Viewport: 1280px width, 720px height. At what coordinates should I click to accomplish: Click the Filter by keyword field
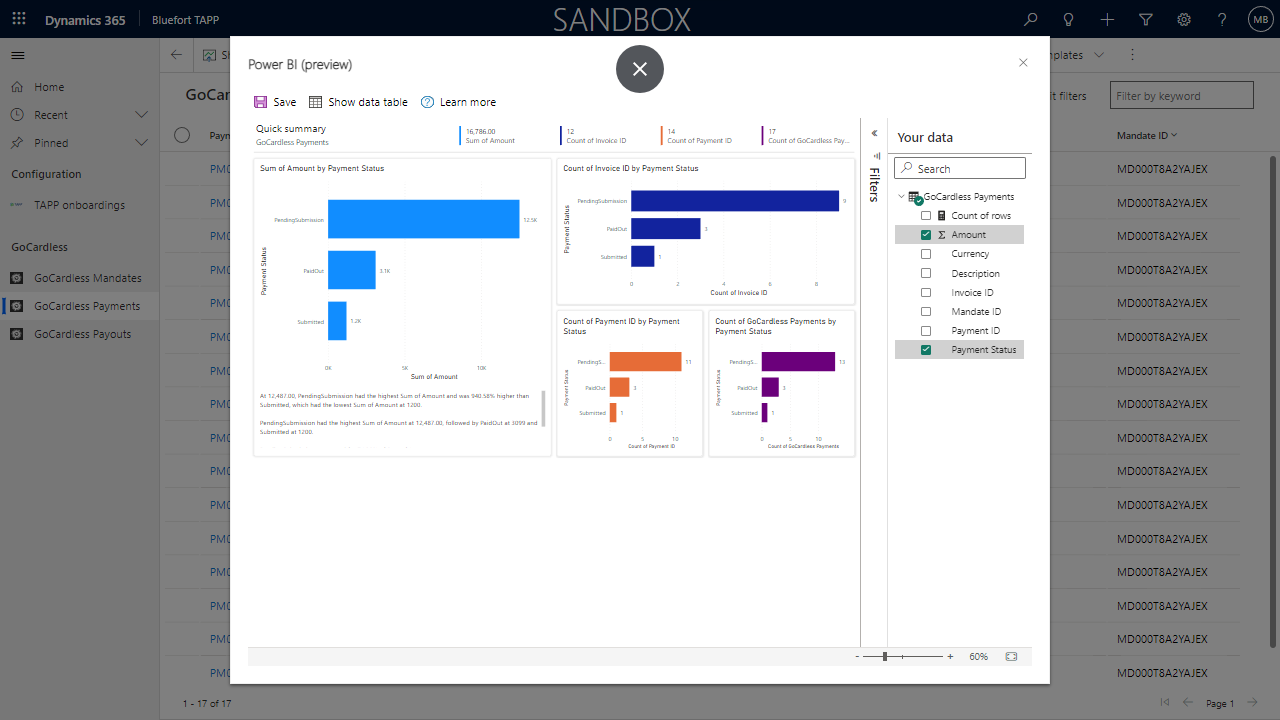1182,95
